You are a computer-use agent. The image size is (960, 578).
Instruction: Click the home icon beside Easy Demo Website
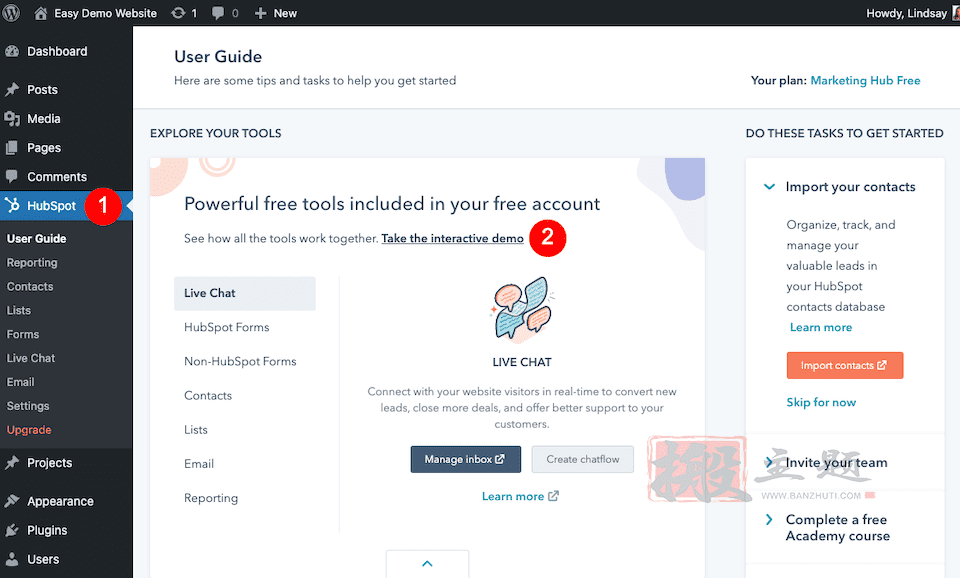[40, 13]
